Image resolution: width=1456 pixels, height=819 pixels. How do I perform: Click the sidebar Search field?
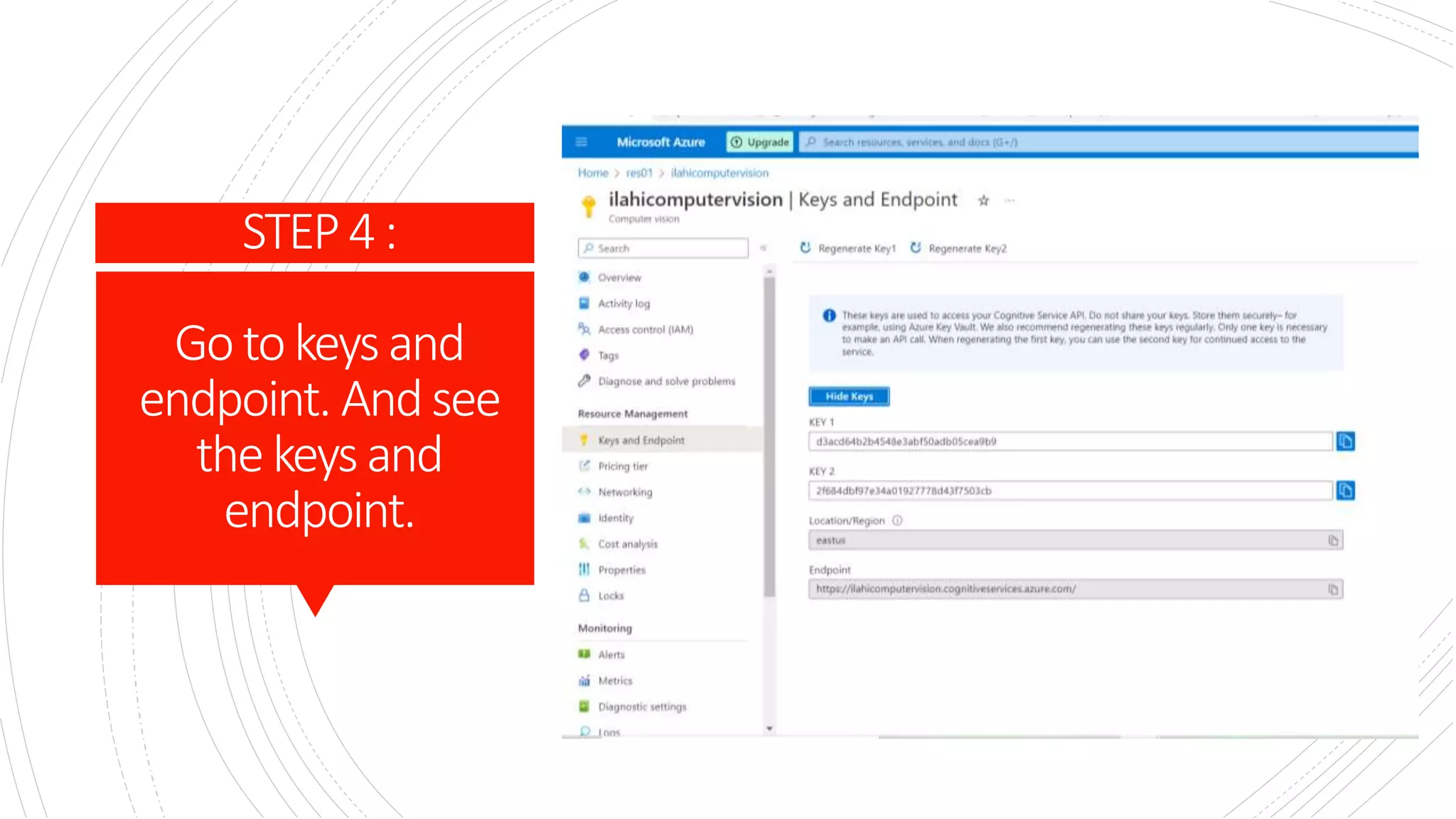(x=663, y=248)
